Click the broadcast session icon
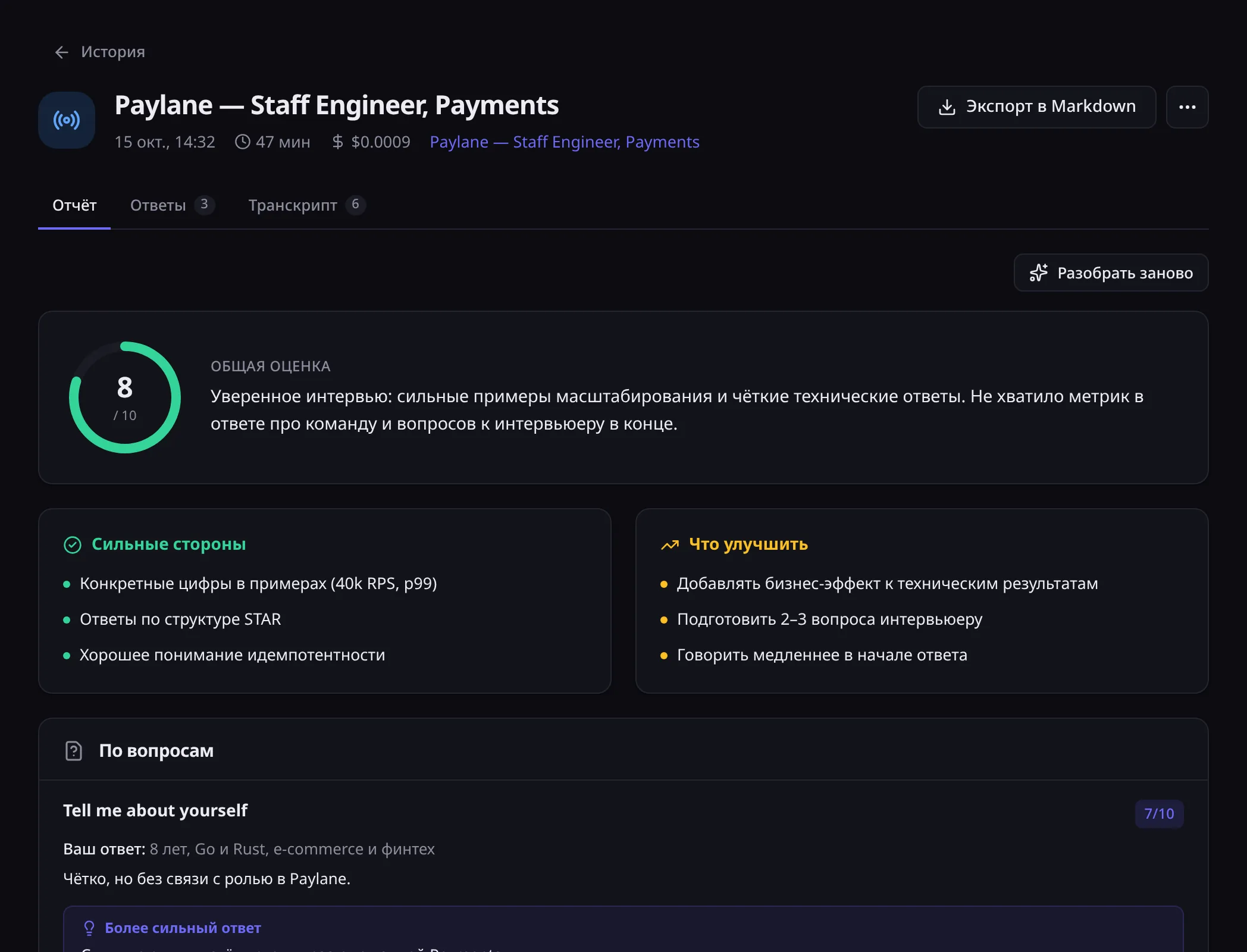The width and height of the screenshot is (1247, 952). point(67,120)
